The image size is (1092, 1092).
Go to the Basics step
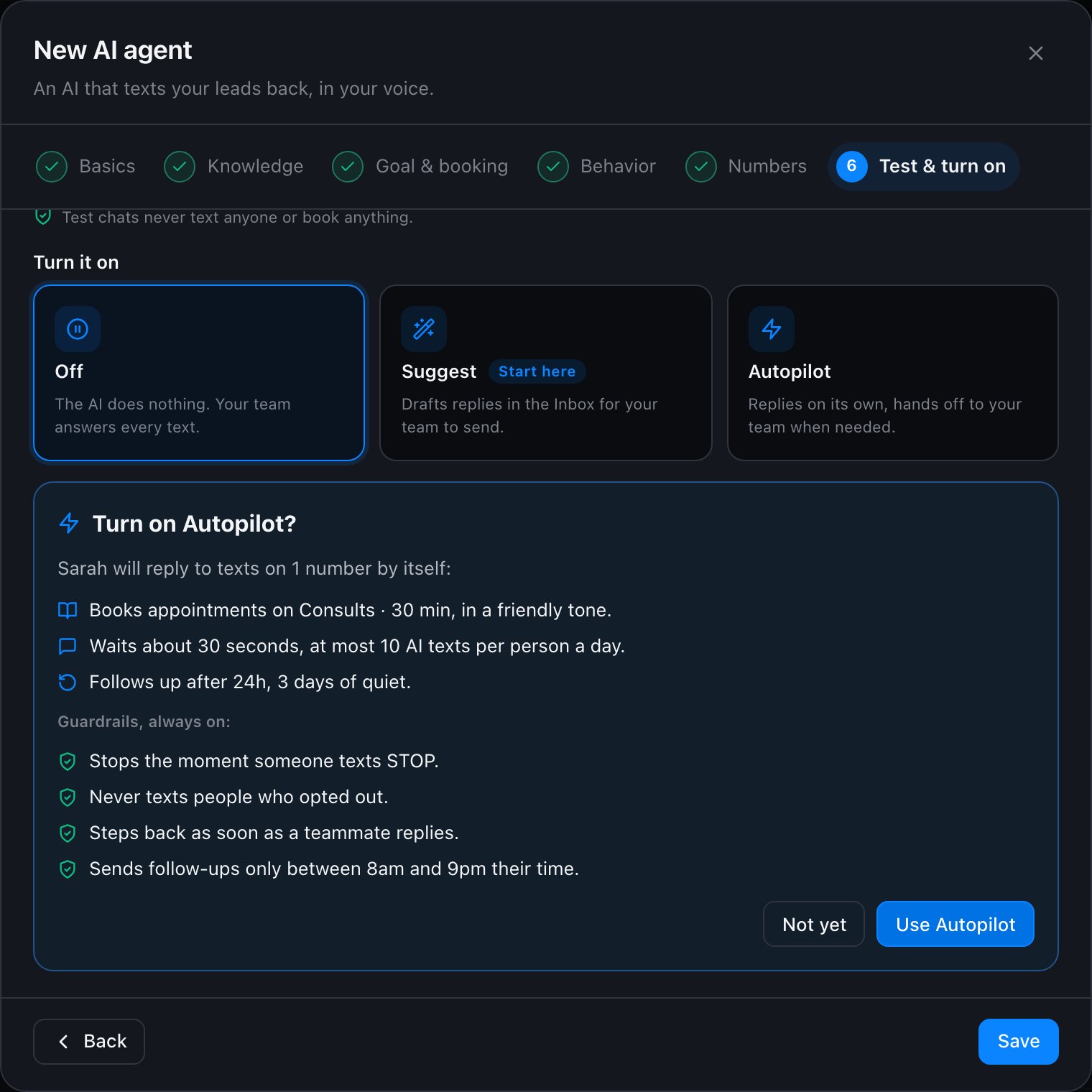tap(85, 167)
